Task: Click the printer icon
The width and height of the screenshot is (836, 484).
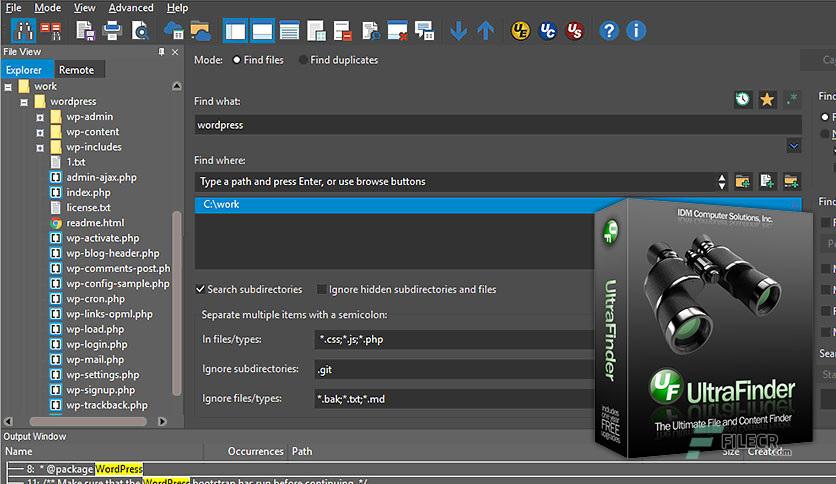Action: pos(112,31)
